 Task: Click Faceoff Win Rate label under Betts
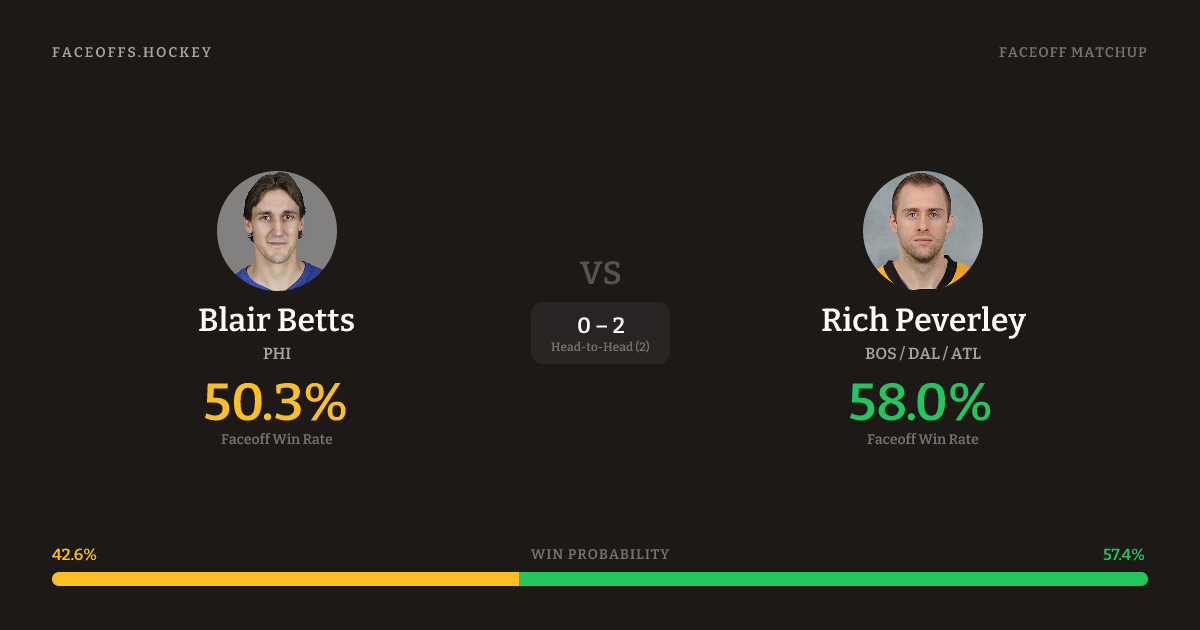pyautogui.click(x=277, y=439)
